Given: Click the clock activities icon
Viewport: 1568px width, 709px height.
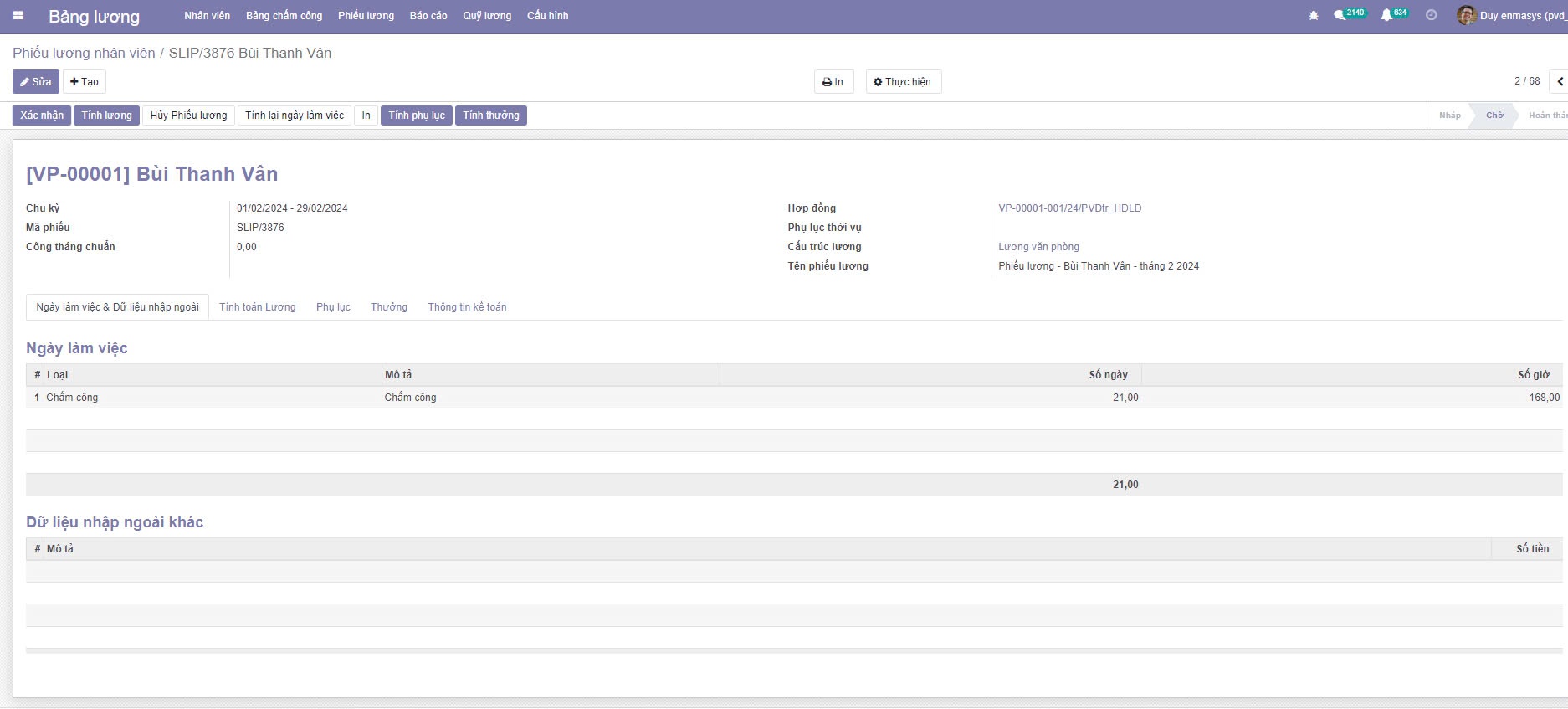Looking at the screenshot, I should tap(1432, 16).
